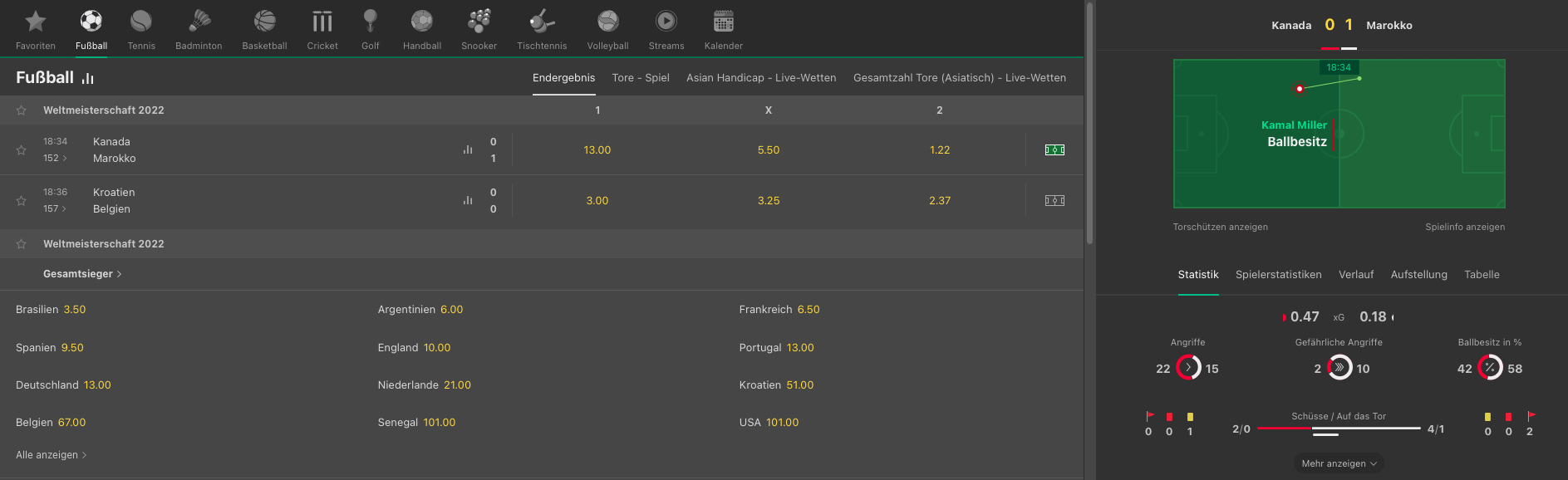Click the vertical scrollbar of the match list

tap(1089, 125)
